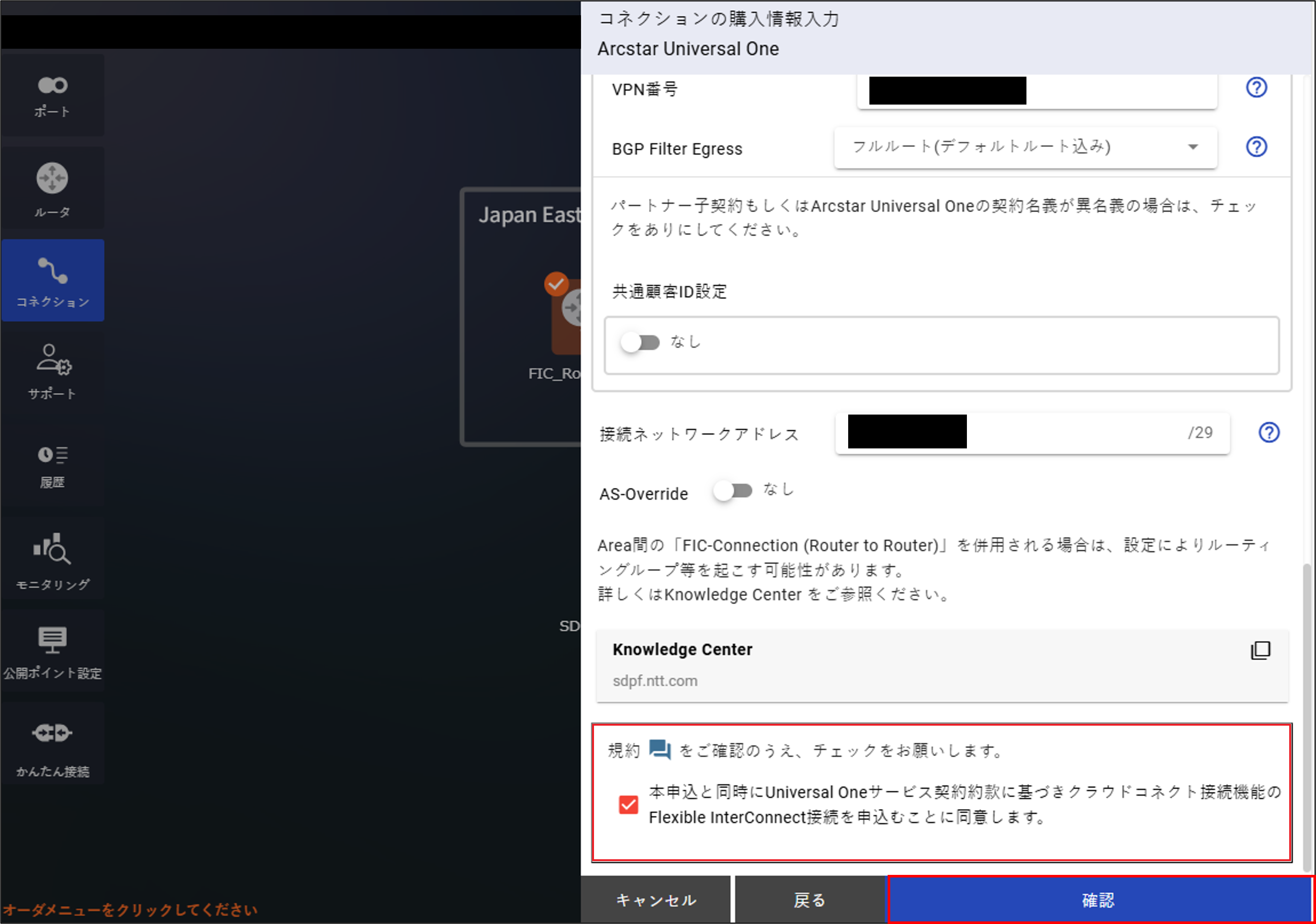Click the Japan East area label
The width and height of the screenshot is (1316, 924).
click(x=530, y=215)
